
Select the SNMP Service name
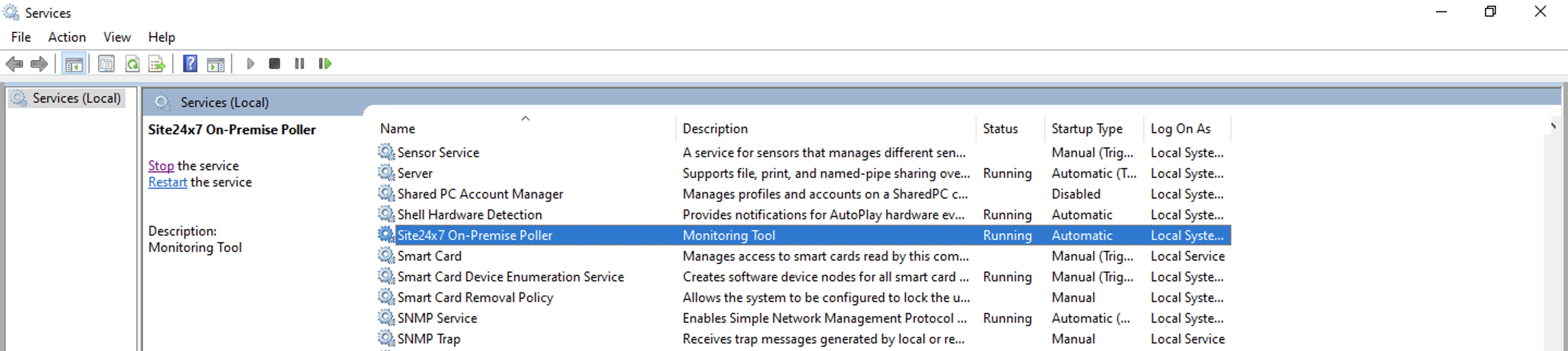(x=437, y=318)
